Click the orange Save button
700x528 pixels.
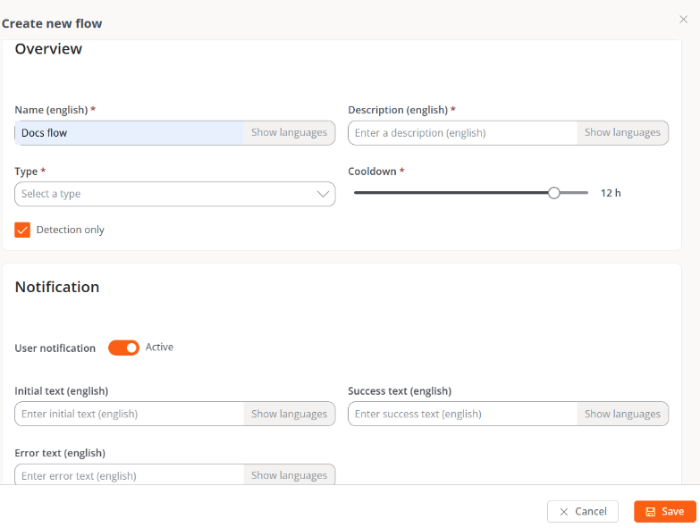point(665,511)
